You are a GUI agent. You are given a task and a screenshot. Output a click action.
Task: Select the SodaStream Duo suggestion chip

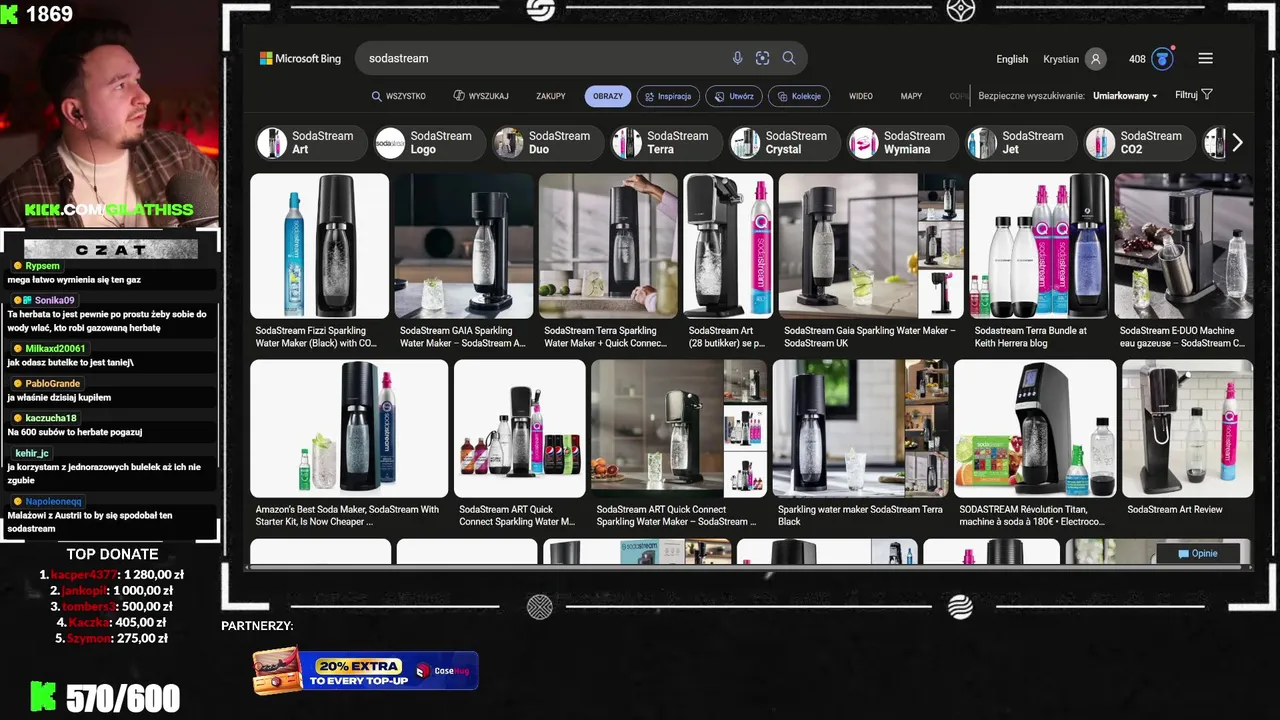[x=546, y=143]
